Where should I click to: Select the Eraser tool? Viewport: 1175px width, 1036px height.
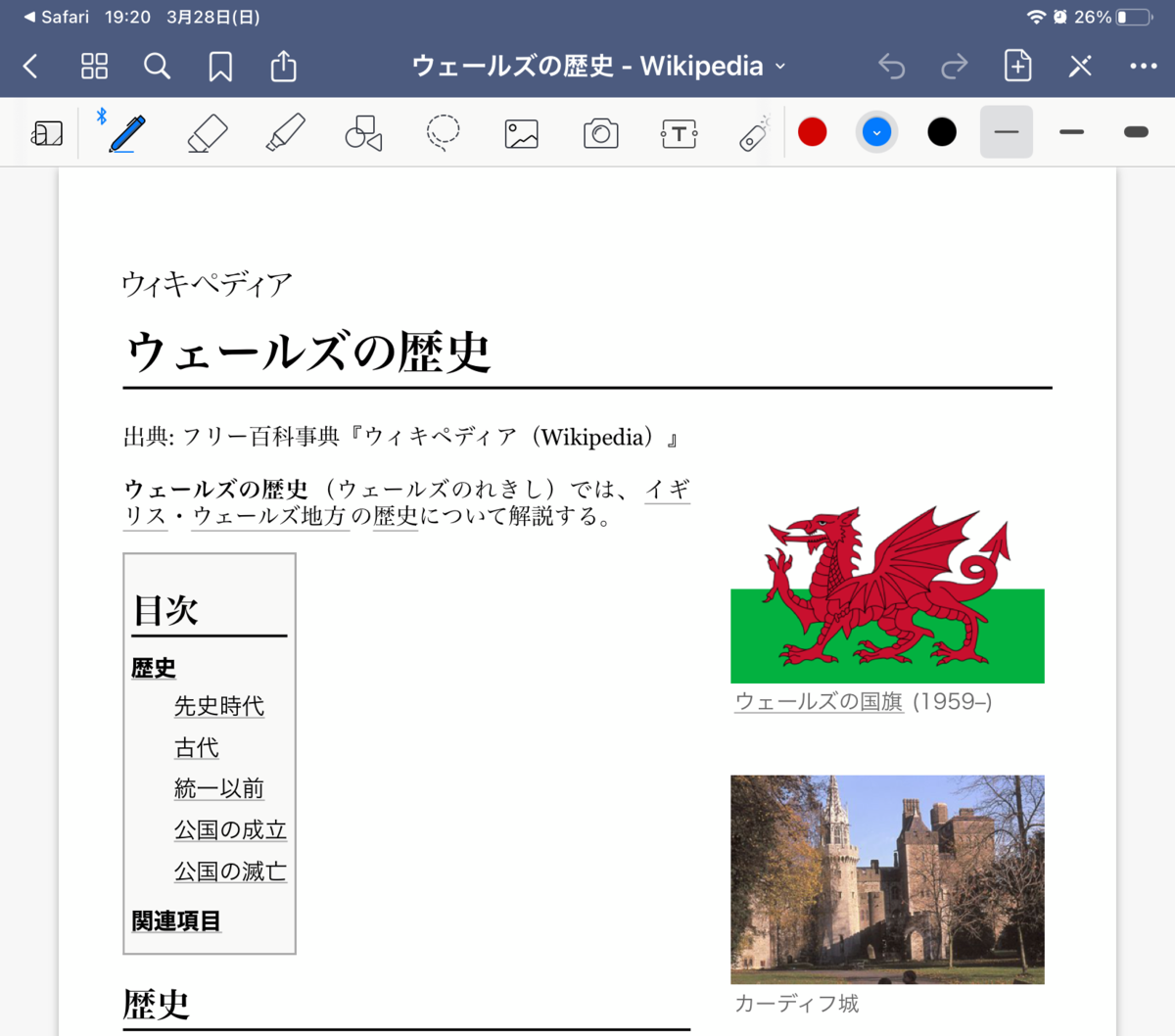click(207, 132)
